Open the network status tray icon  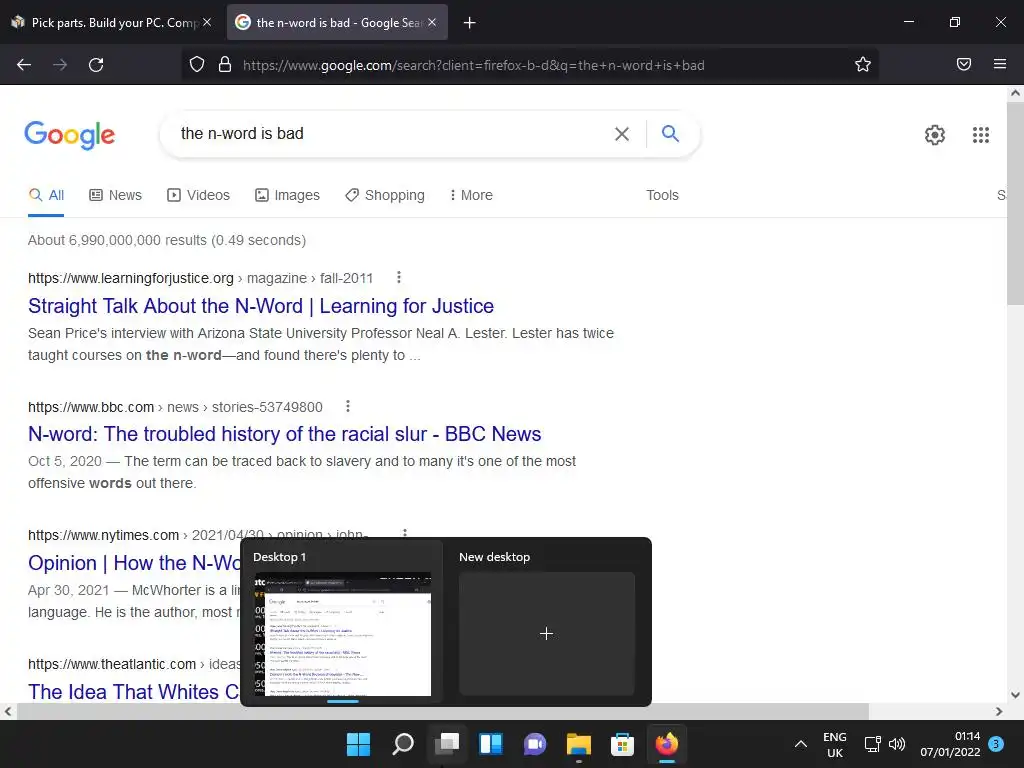tap(872, 744)
